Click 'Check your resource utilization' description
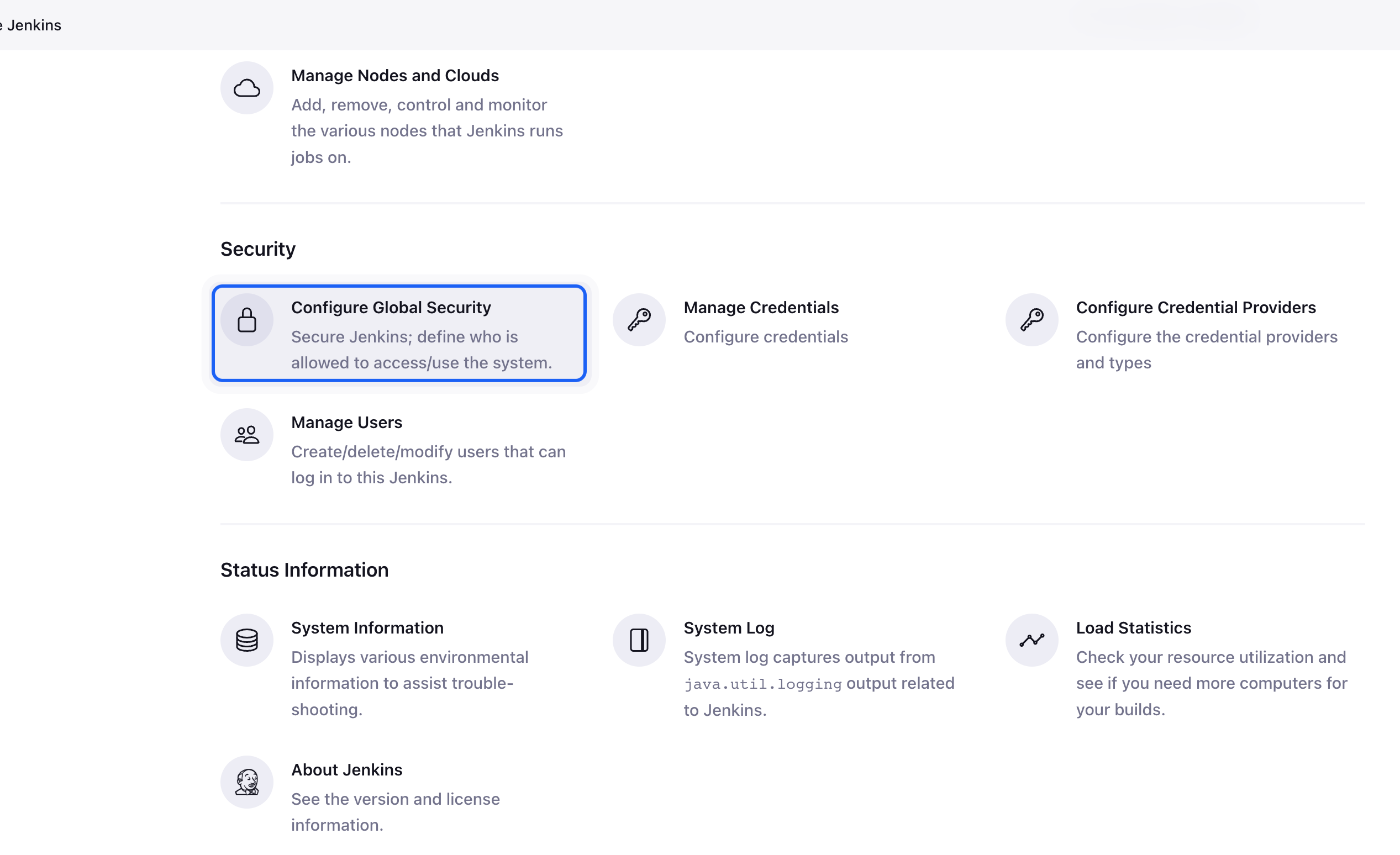This screenshot has width=1400, height=855. [x=1212, y=683]
